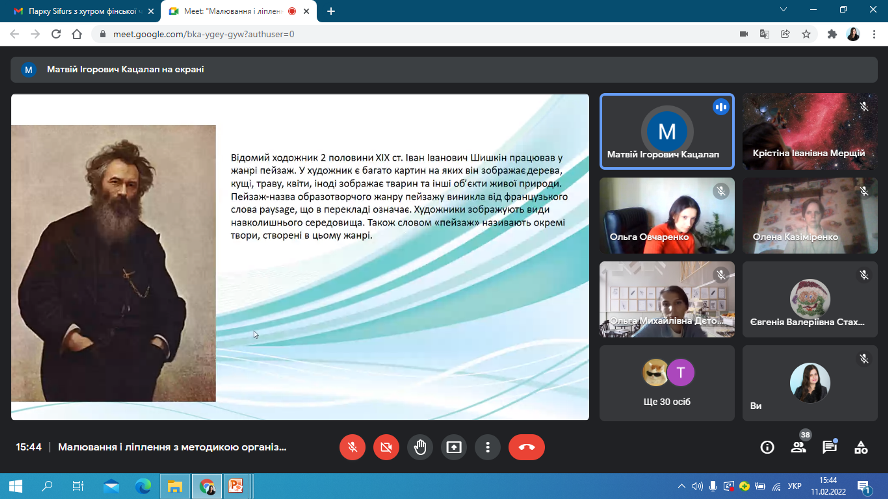Open camera permission icon in address bar
The image size is (888, 499).
tap(744, 34)
